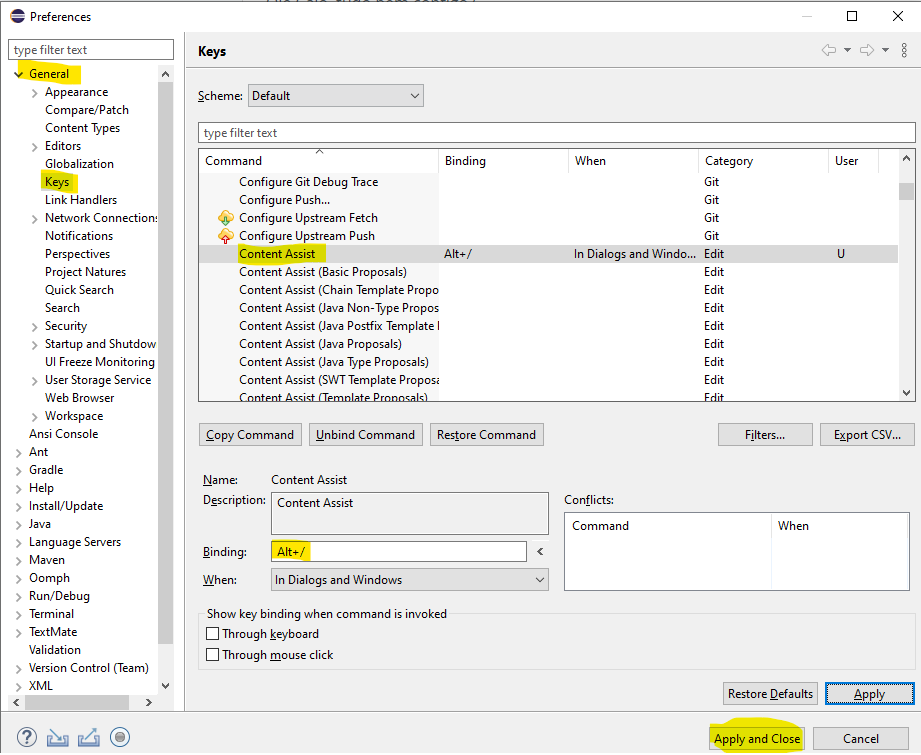Click the Copy Command button
Viewport: 921px width, 755px height.
point(250,435)
